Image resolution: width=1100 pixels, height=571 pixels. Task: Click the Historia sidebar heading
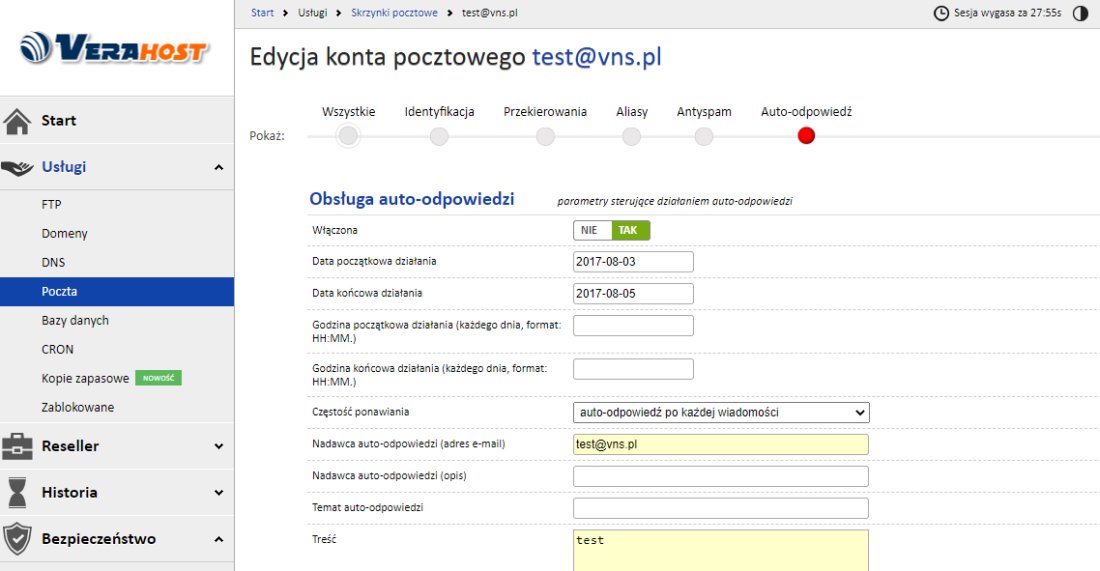click(x=69, y=492)
